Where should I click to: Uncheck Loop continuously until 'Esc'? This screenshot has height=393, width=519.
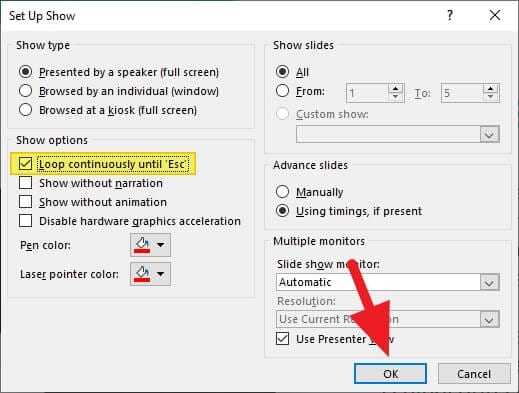click(x=25, y=164)
